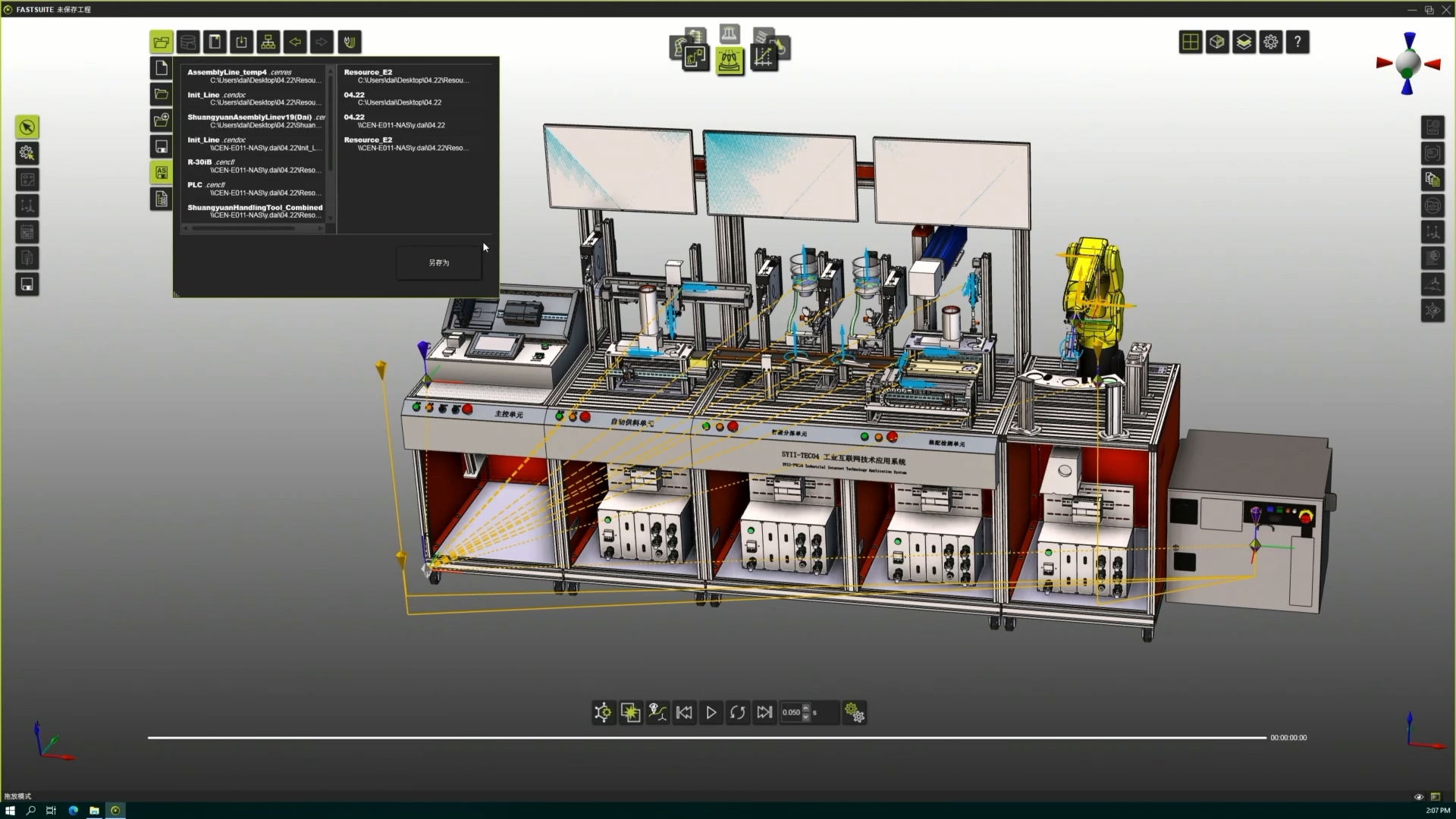Click the four-pane viewport layout icon
The image size is (1456, 819).
coord(1191,42)
